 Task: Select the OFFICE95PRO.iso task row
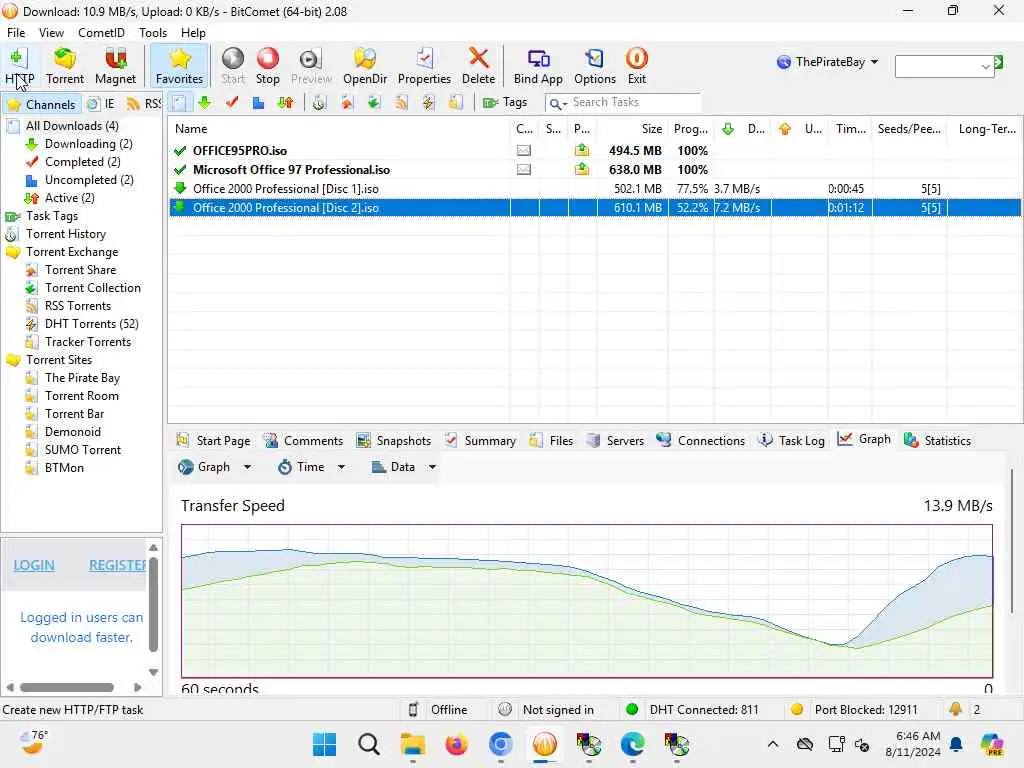click(594, 151)
